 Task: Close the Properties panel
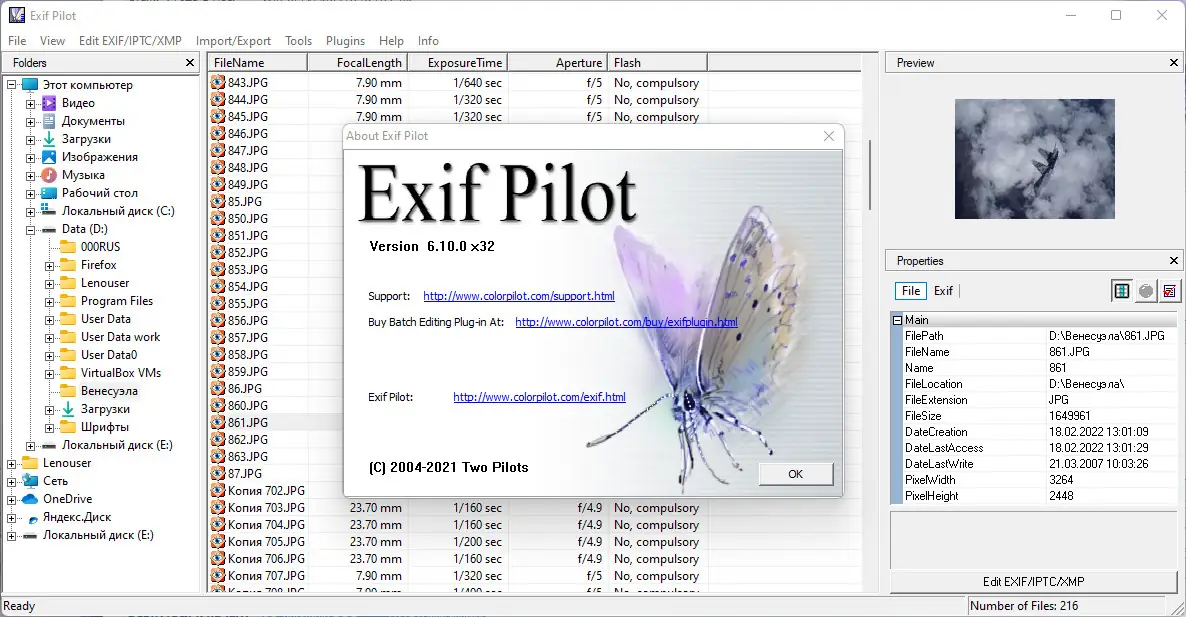pyautogui.click(x=1174, y=261)
